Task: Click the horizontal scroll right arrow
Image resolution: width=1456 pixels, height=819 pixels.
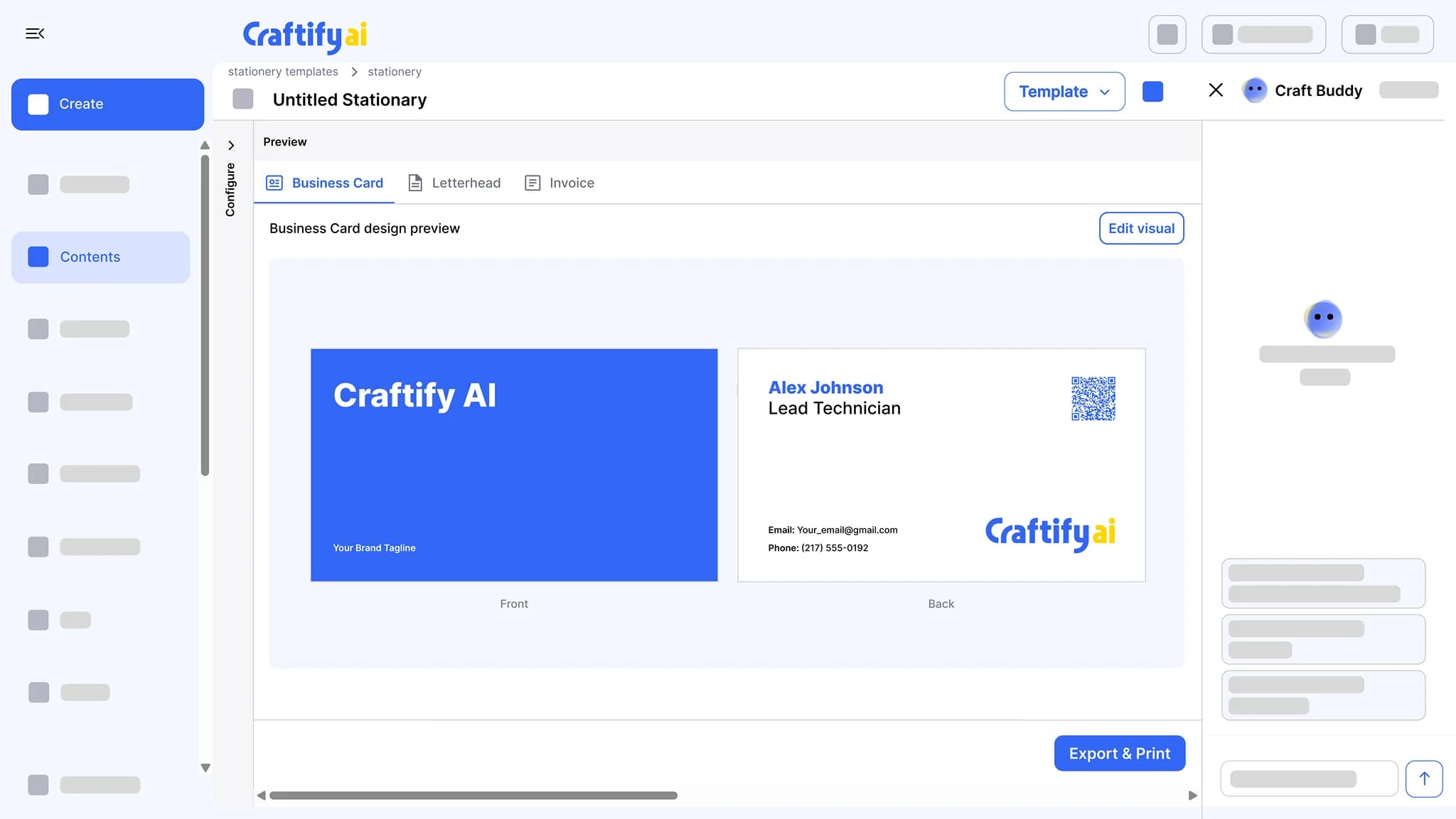Action: (1193, 796)
